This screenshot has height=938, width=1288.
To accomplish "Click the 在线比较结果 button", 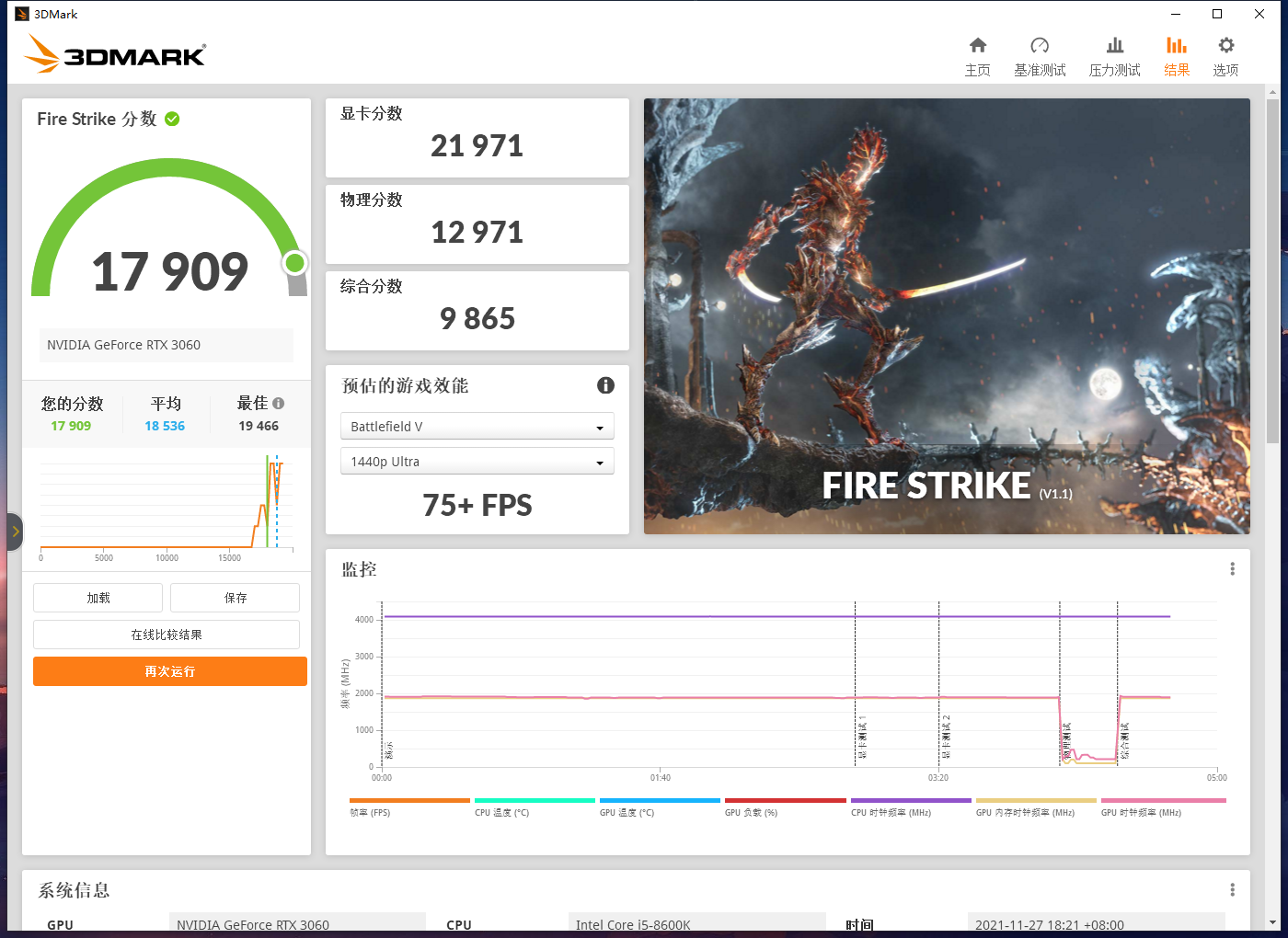I will tap(167, 634).
